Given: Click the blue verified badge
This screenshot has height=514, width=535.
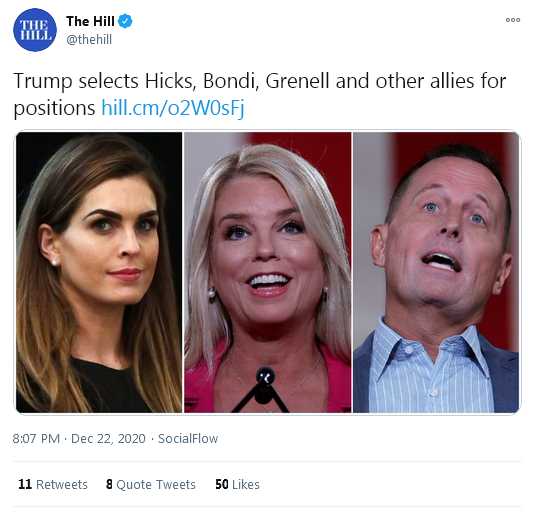Looking at the screenshot, I should pos(125,21).
